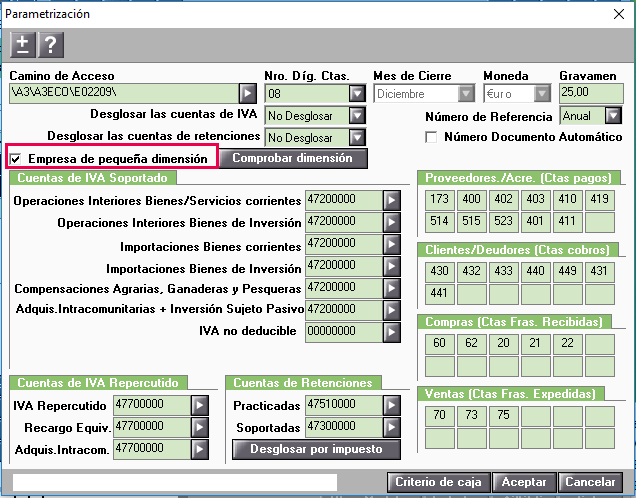Image resolution: width=636 pixels, height=498 pixels.
Task: Click arrow button next to Camino de Acceso
Action: click(x=247, y=94)
